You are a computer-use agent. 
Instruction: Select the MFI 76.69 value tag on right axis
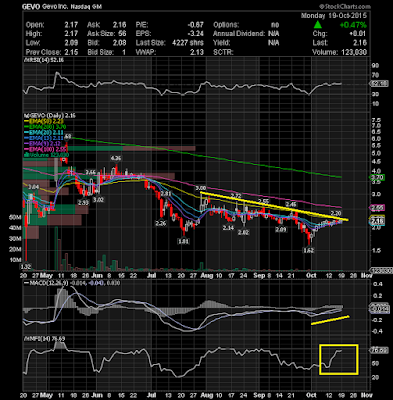point(380,350)
